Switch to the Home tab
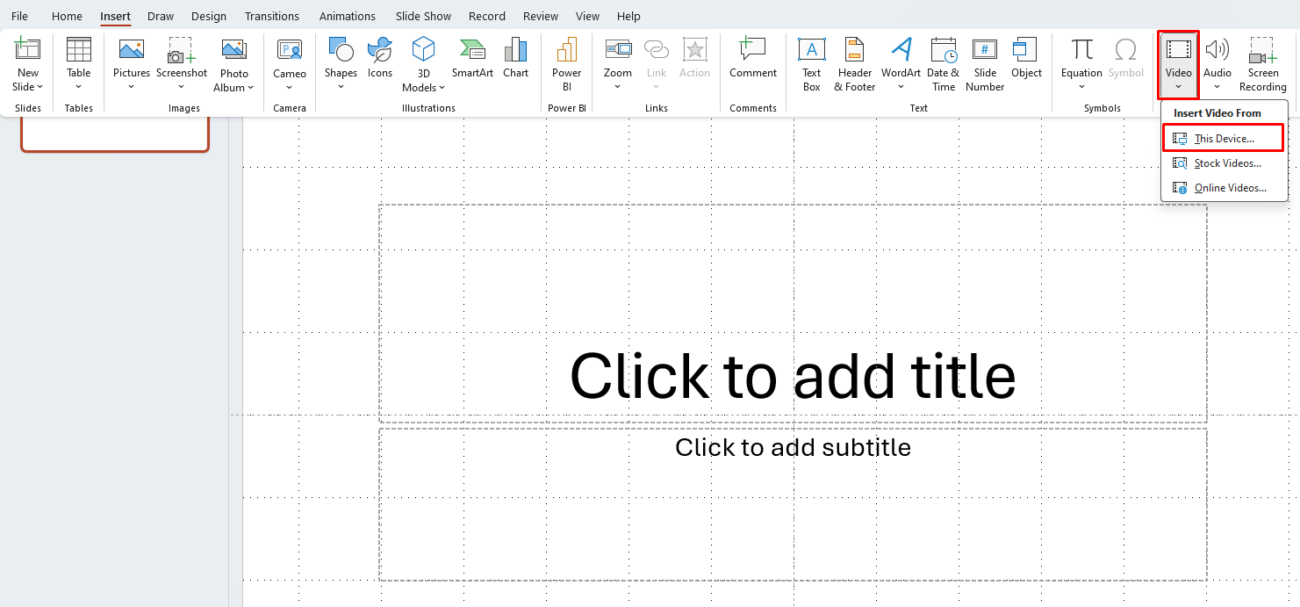 coord(67,16)
